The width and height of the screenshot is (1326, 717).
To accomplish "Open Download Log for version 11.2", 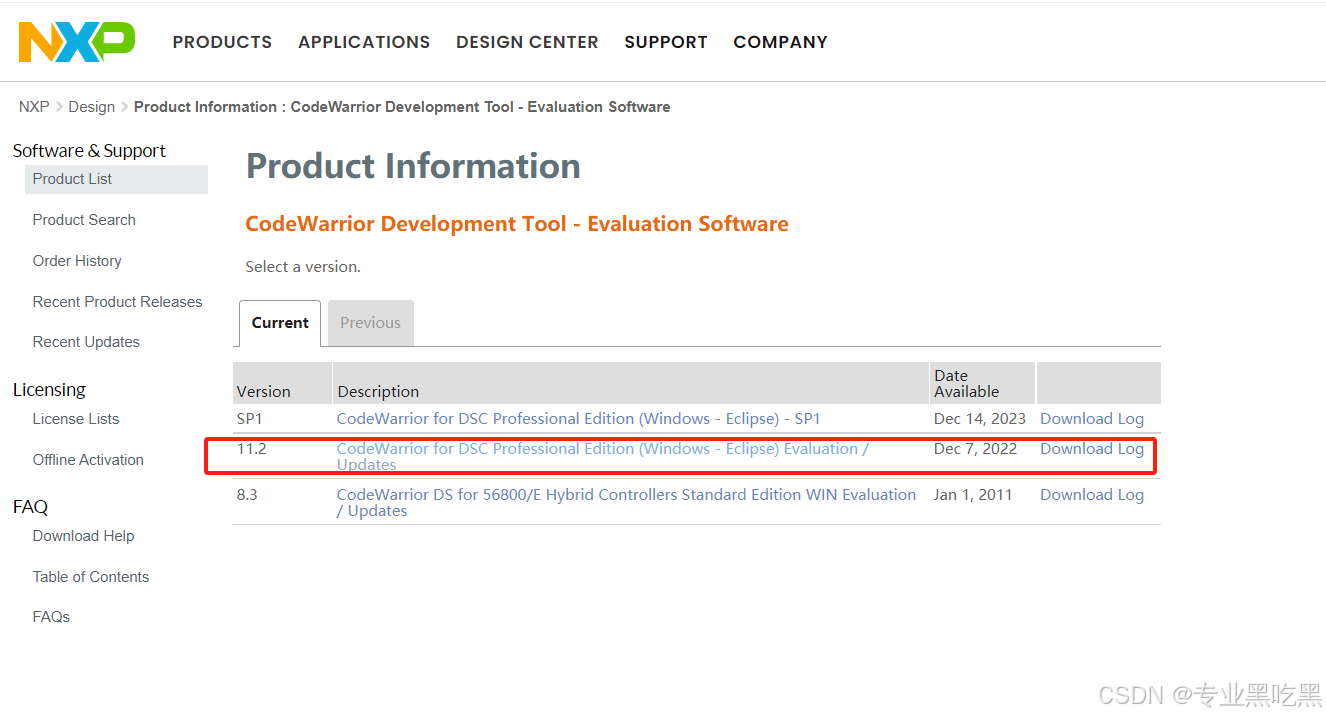I will [1092, 449].
